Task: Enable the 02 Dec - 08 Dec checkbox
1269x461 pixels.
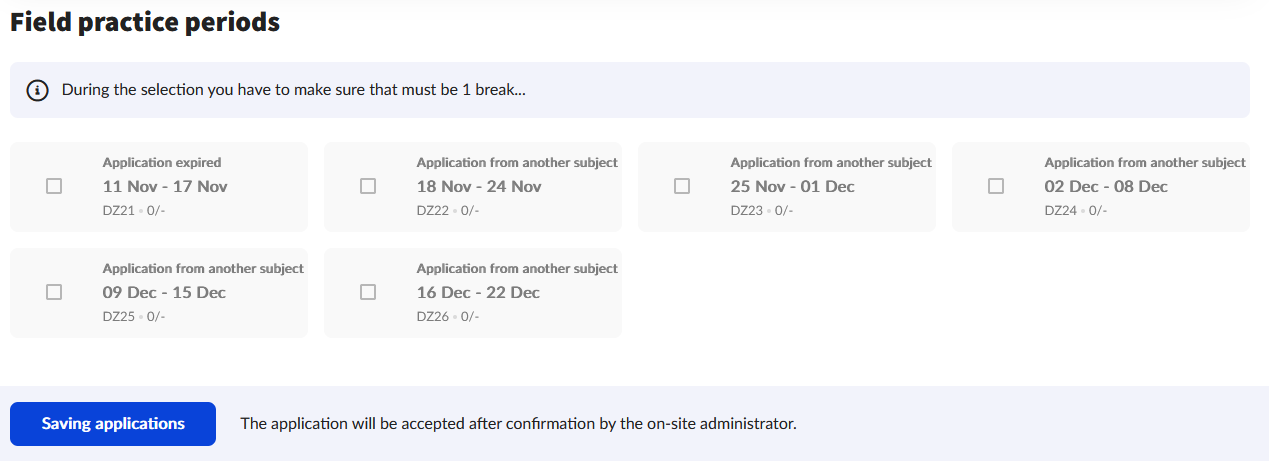Action: 996,186
